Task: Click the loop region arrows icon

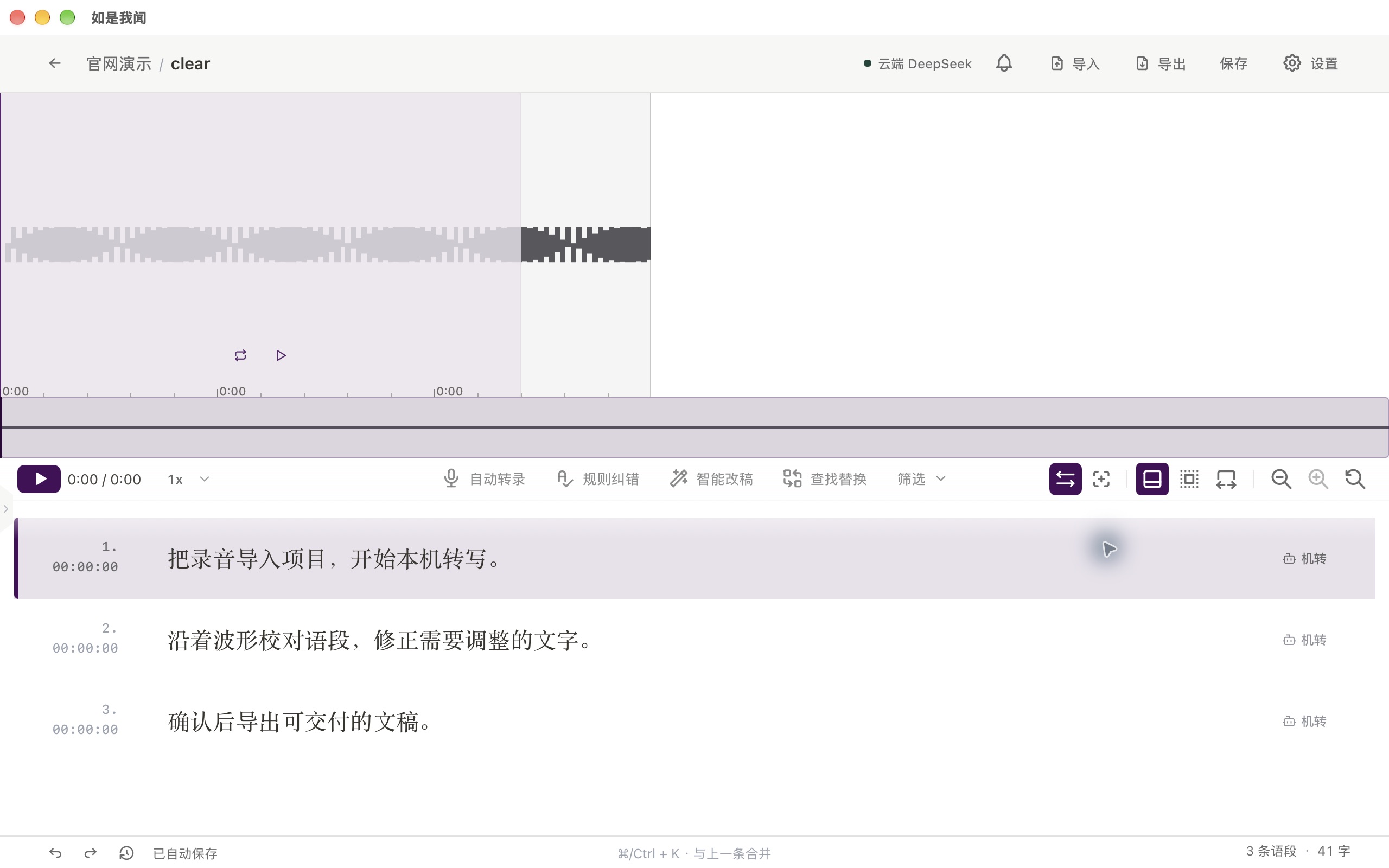Action: tap(1226, 479)
